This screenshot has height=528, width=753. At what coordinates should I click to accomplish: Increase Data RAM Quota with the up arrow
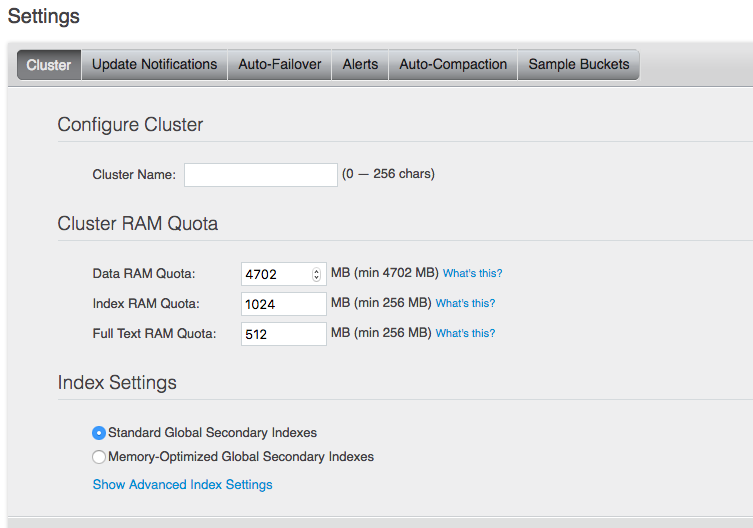317,271
